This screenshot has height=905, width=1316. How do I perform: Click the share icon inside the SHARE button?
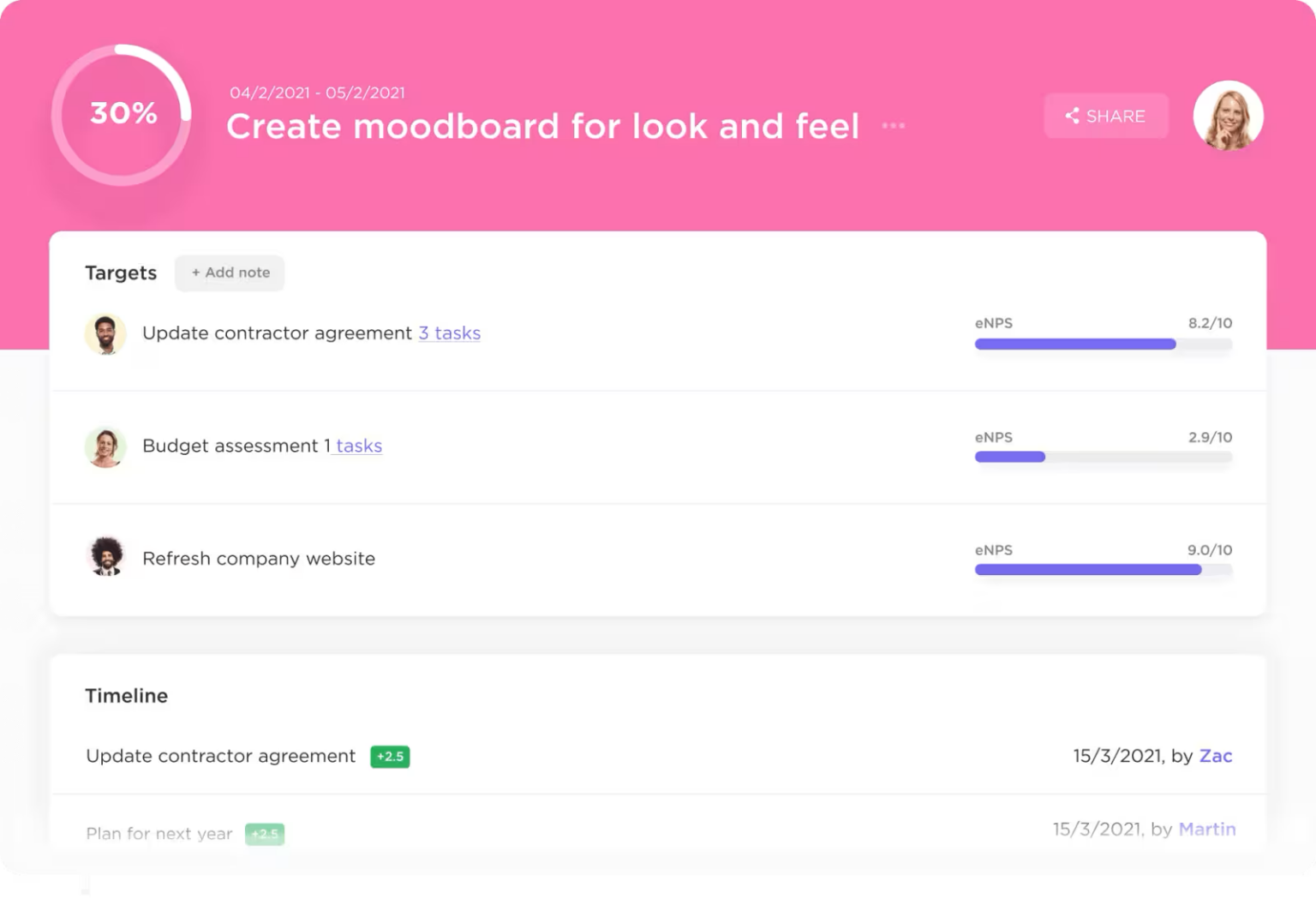[1073, 116]
